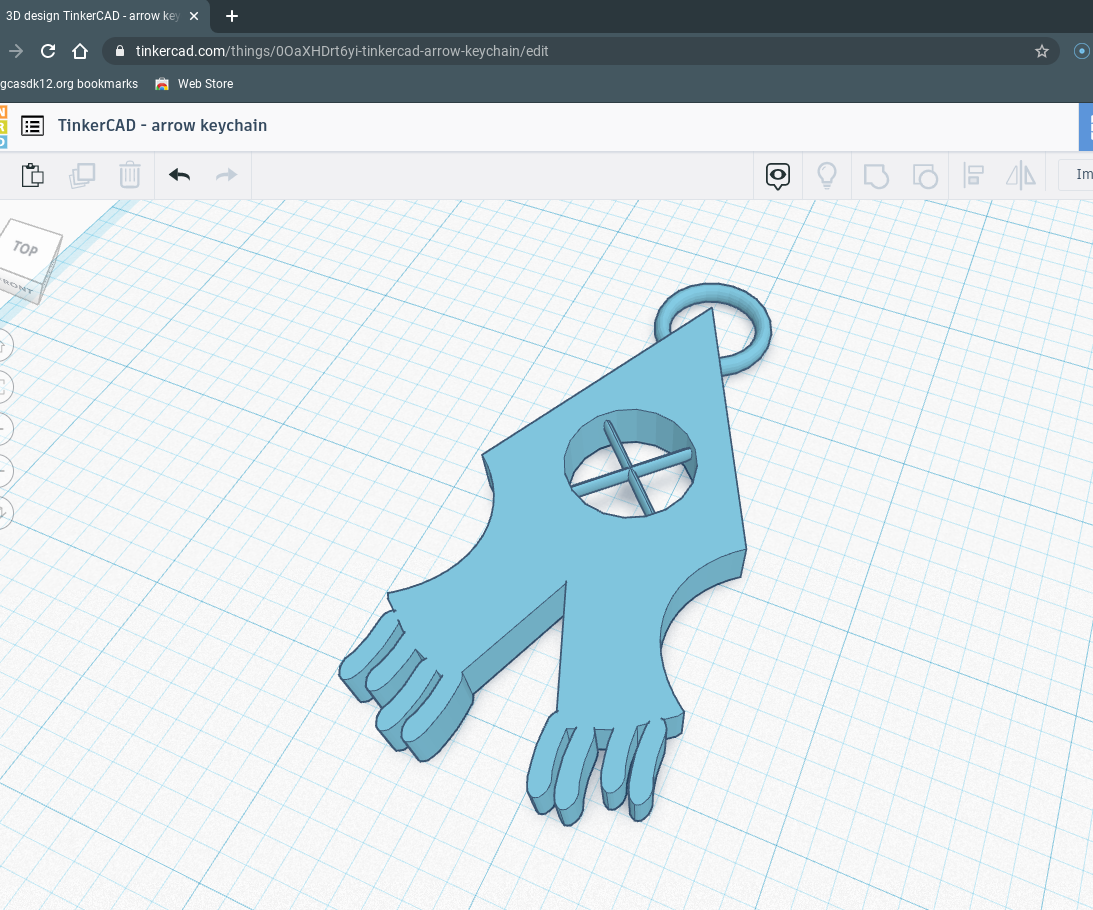Click the Mirror flip tool icon
Viewport: 1093px width, 910px height.
pos(1020,175)
